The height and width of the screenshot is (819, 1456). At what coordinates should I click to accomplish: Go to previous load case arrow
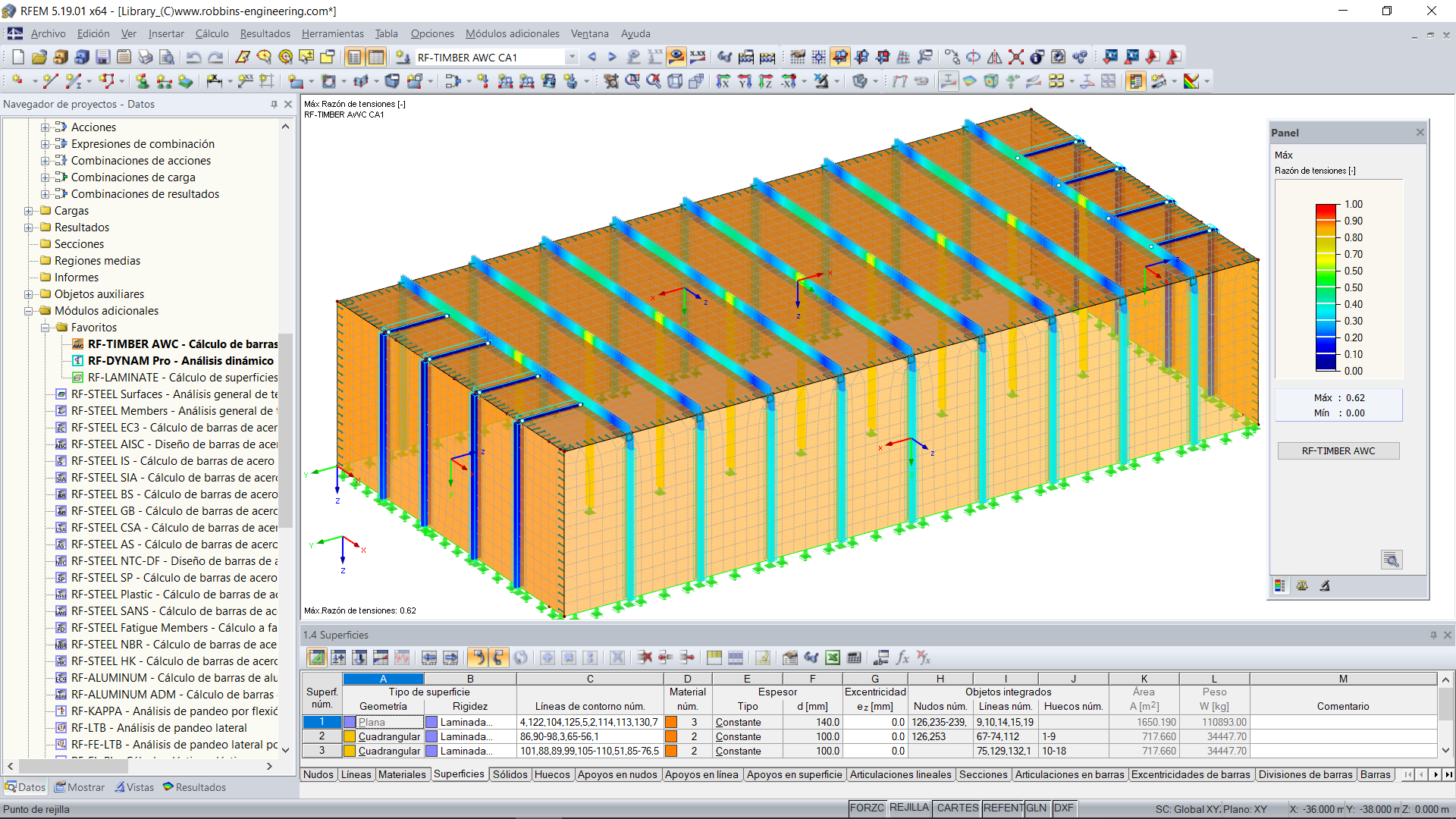pyautogui.click(x=592, y=57)
